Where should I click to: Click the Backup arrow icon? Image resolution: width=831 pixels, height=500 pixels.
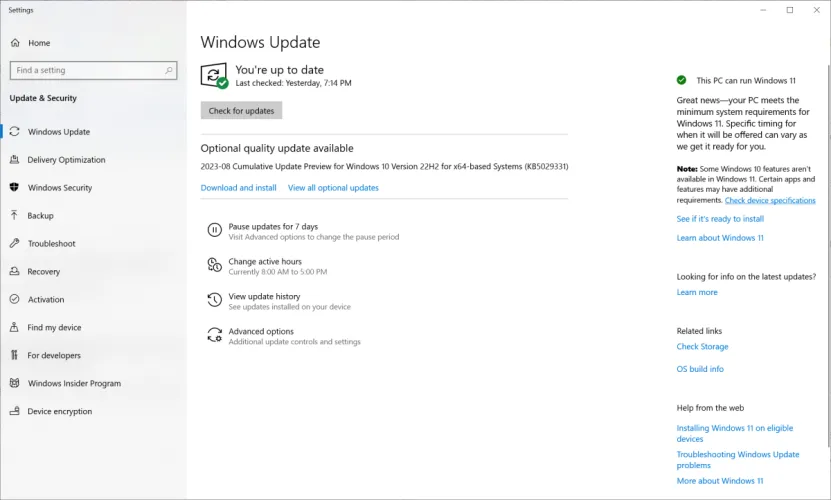point(15,216)
